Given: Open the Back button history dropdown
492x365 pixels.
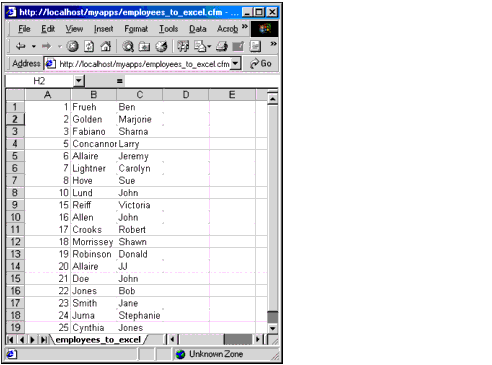Looking at the screenshot, I should [x=34, y=46].
